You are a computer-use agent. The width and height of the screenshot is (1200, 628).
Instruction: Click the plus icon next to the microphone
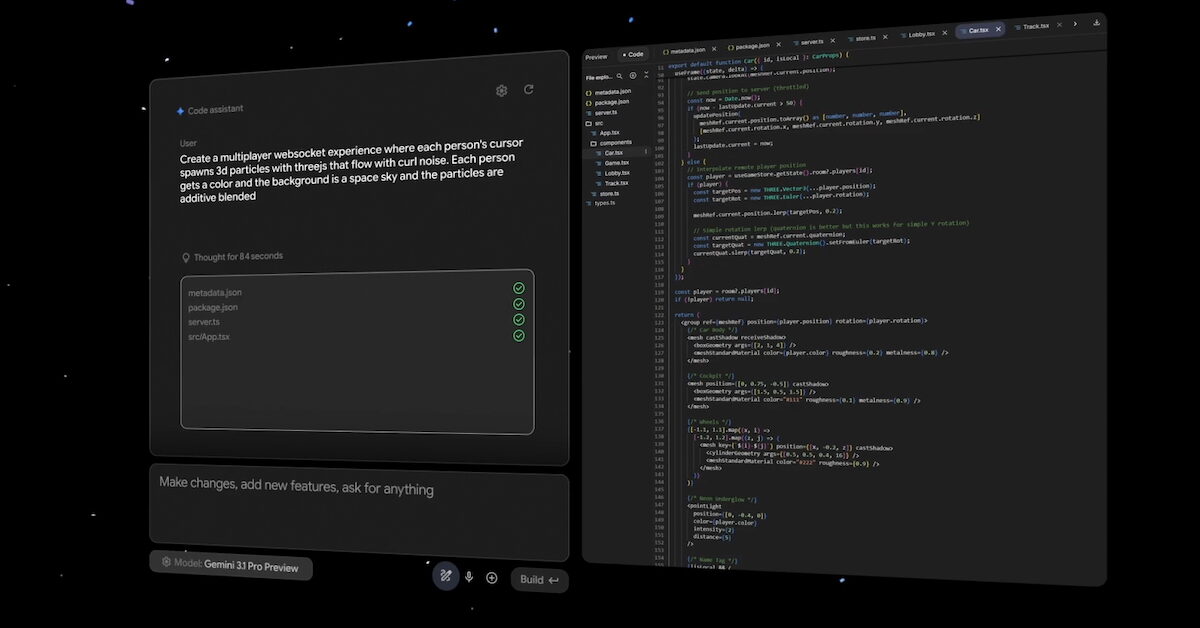pos(491,577)
